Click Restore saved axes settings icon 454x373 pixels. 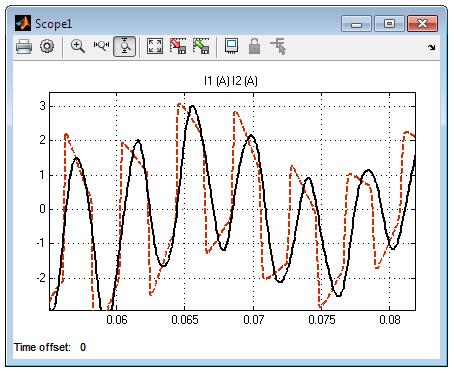[x=201, y=46]
